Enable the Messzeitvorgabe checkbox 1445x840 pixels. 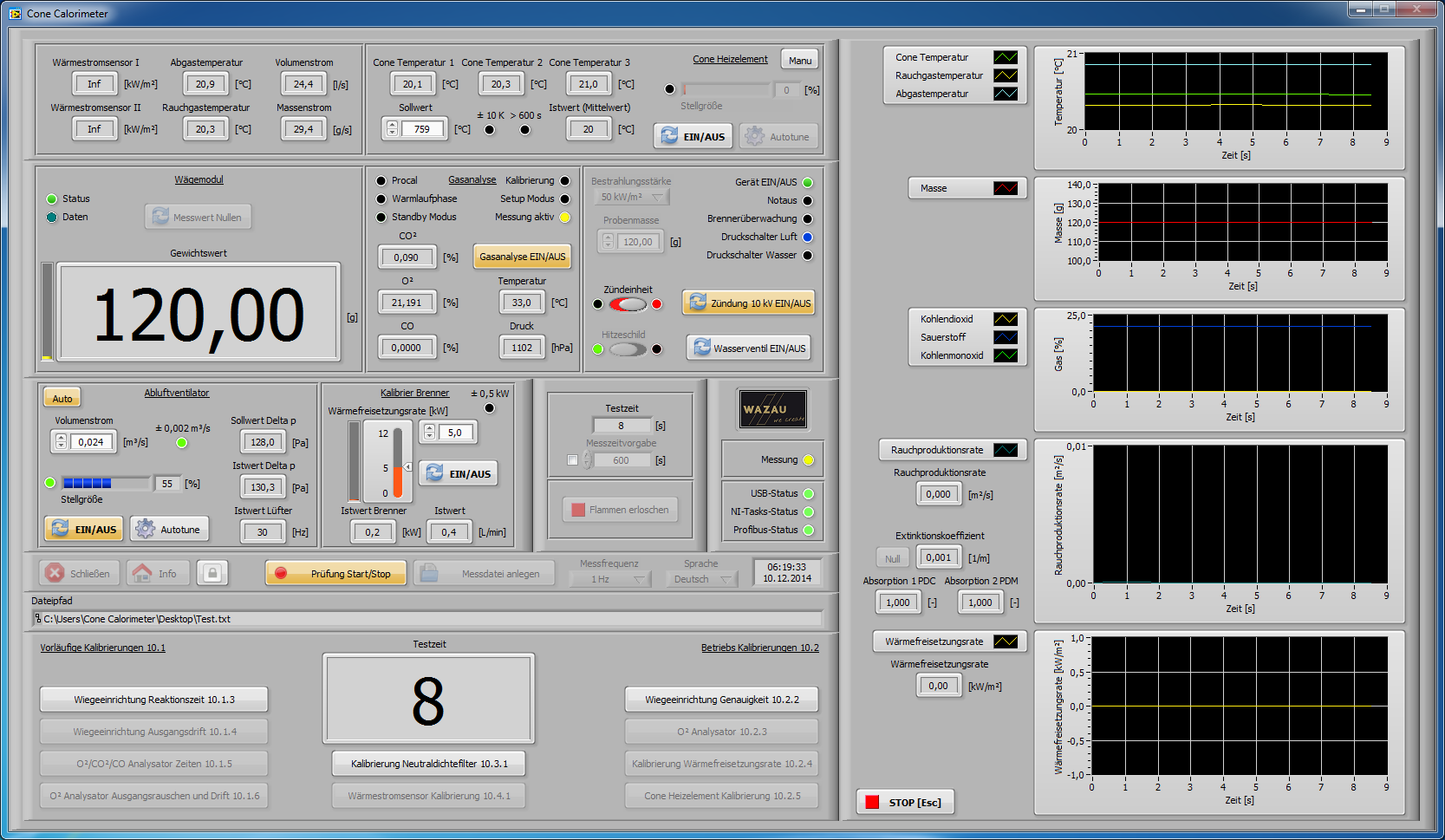pyautogui.click(x=572, y=460)
